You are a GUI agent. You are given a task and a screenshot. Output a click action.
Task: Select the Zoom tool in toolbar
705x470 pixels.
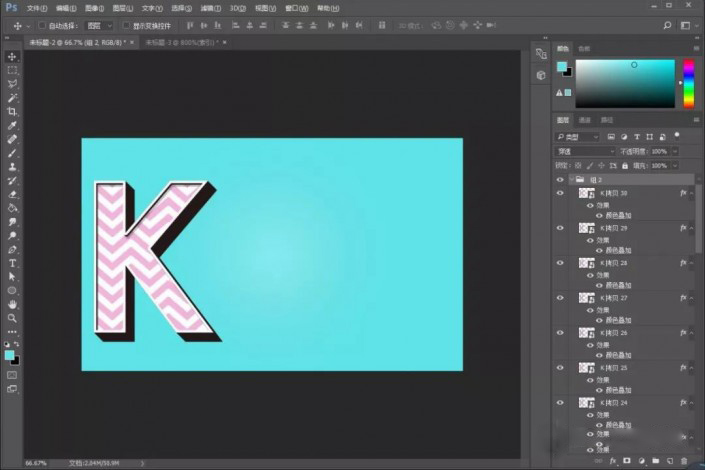click(12, 318)
